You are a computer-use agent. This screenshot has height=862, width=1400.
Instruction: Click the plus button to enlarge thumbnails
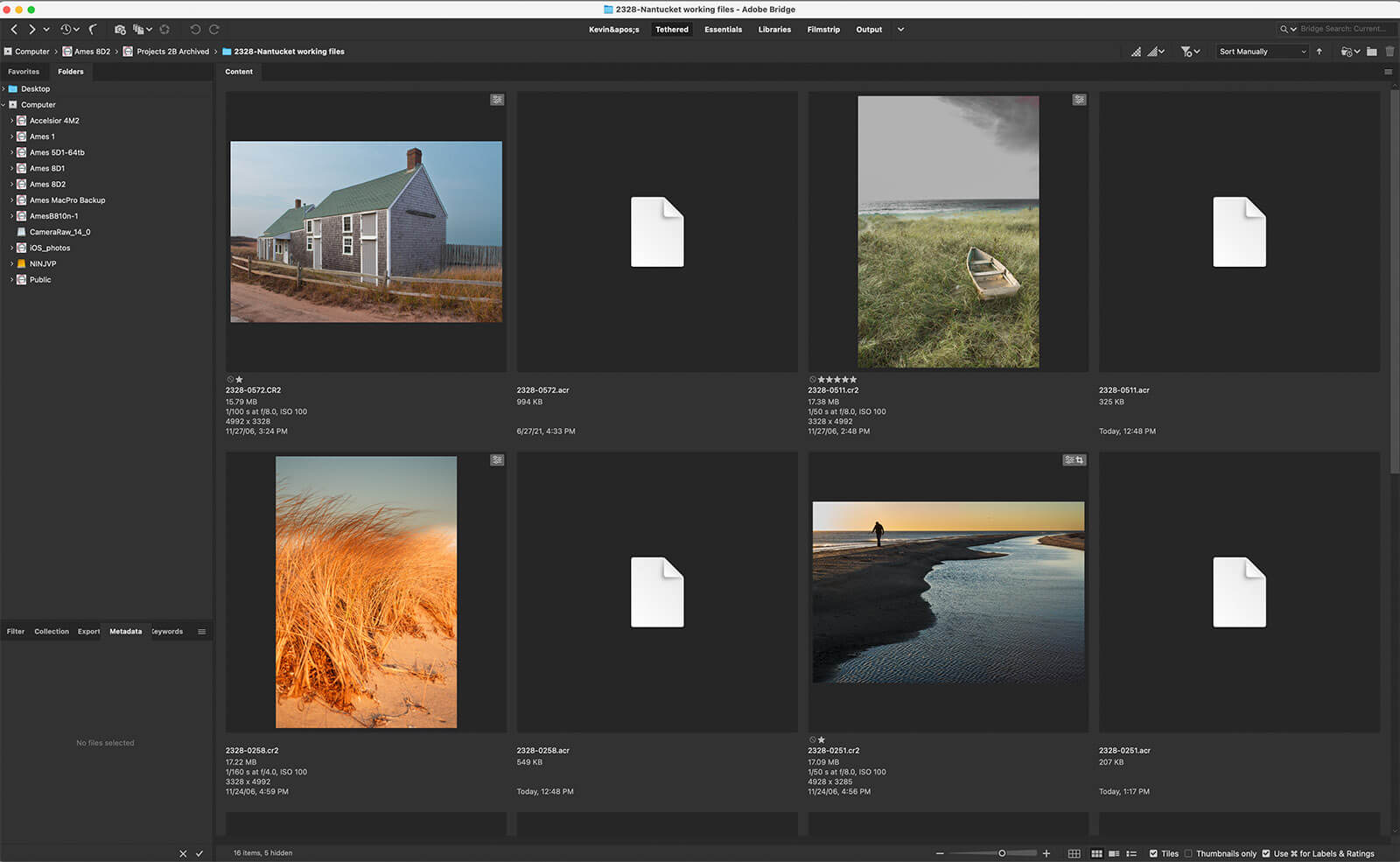[x=1046, y=853]
